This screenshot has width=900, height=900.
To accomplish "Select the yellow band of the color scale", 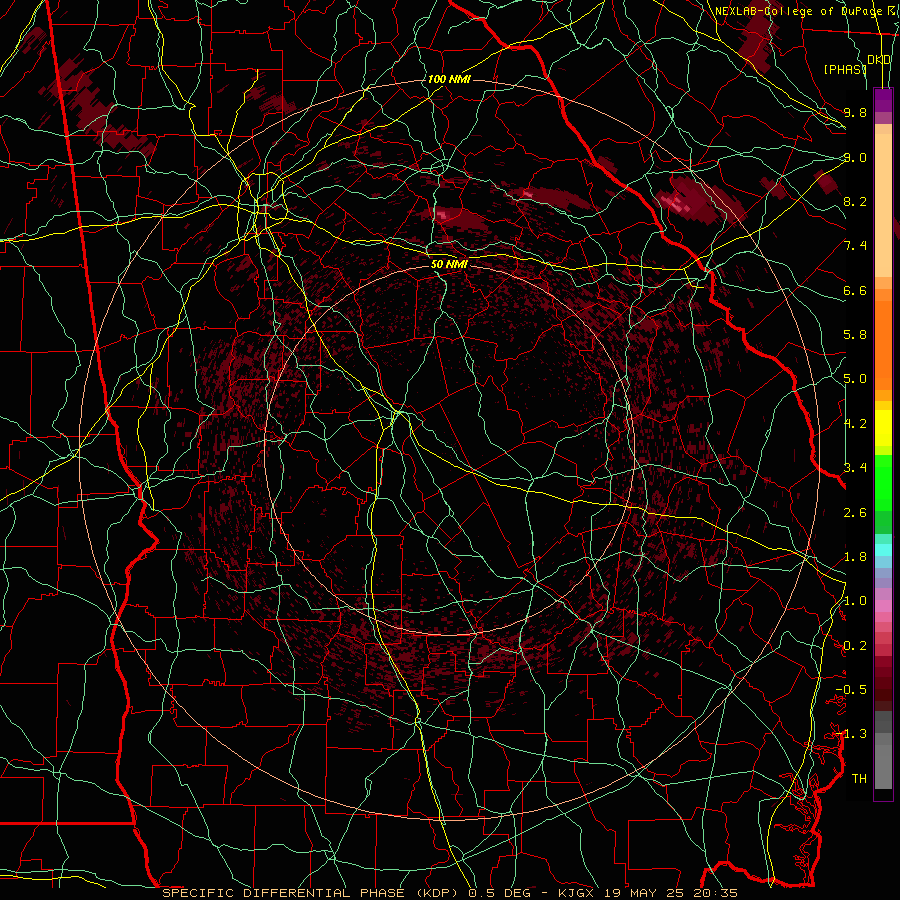I will click(883, 428).
